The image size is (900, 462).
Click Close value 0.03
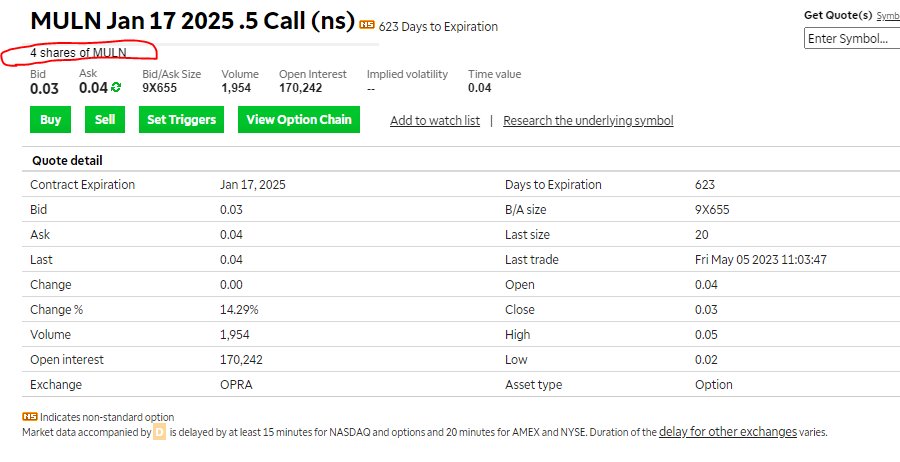coord(706,309)
